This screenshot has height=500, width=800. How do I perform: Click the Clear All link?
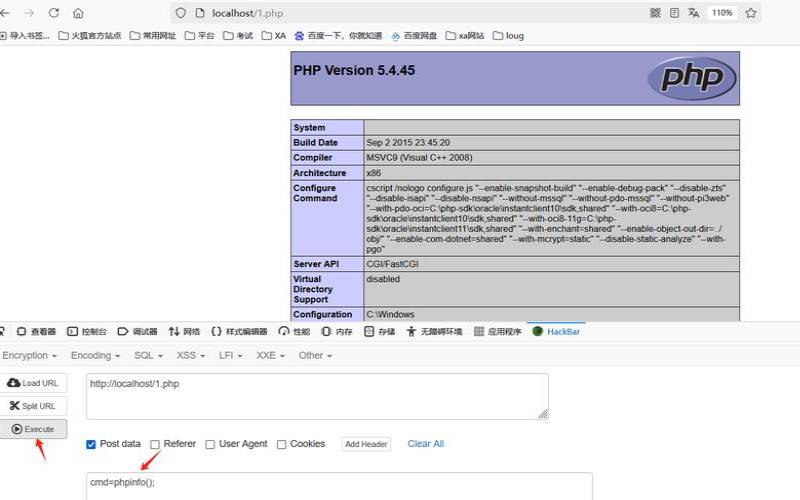coord(425,444)
